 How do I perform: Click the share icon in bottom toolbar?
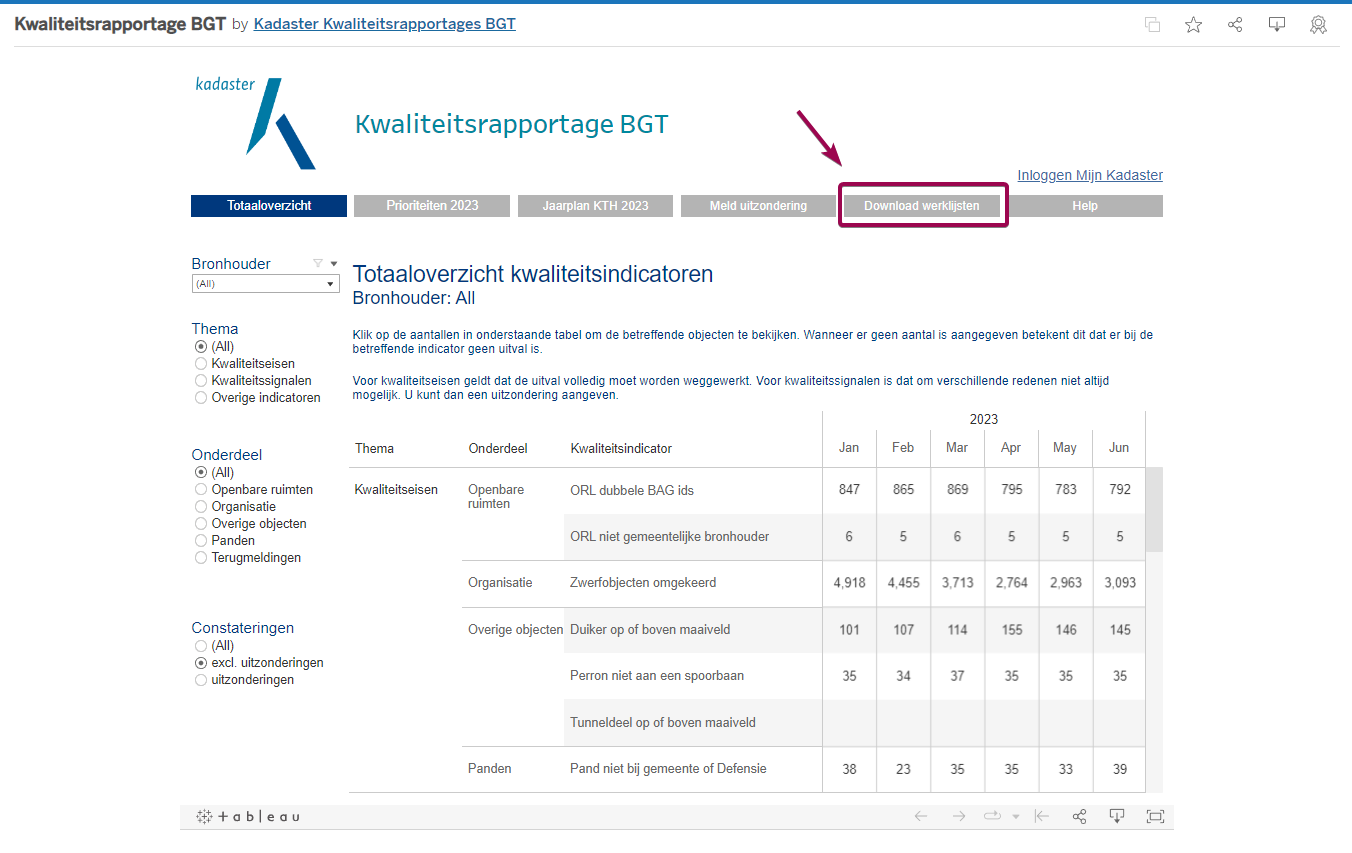point(1079,816)
